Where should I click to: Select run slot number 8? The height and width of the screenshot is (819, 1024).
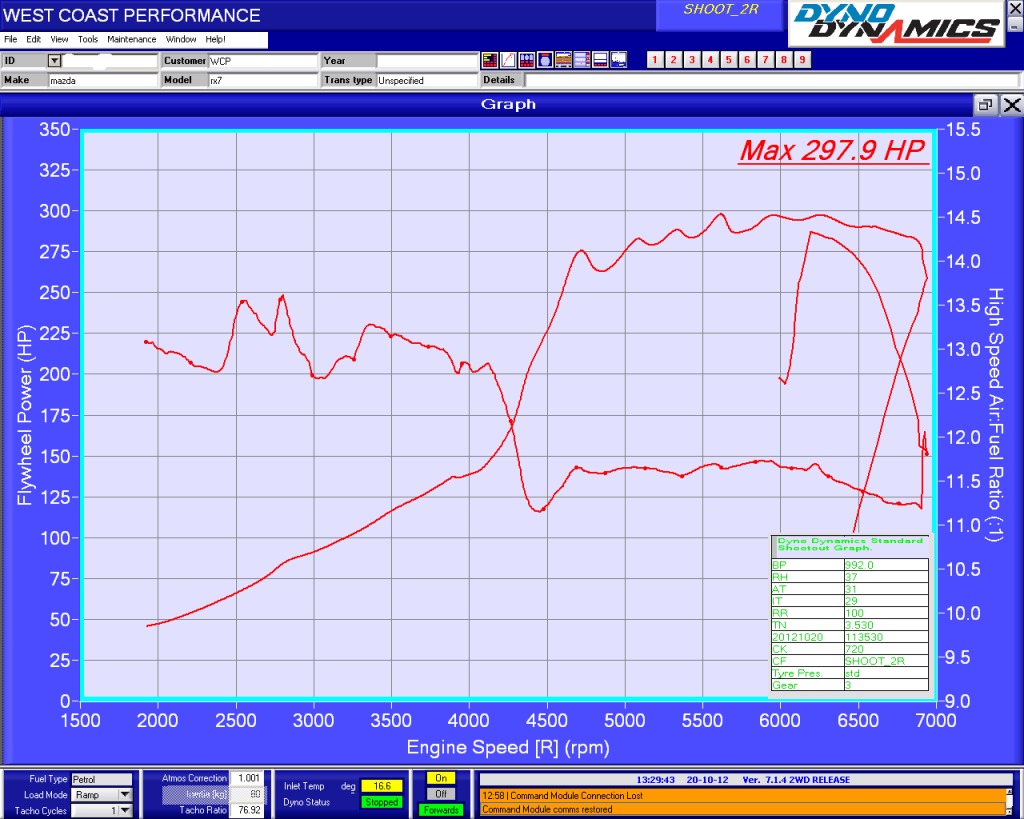[x=784, y=60]
